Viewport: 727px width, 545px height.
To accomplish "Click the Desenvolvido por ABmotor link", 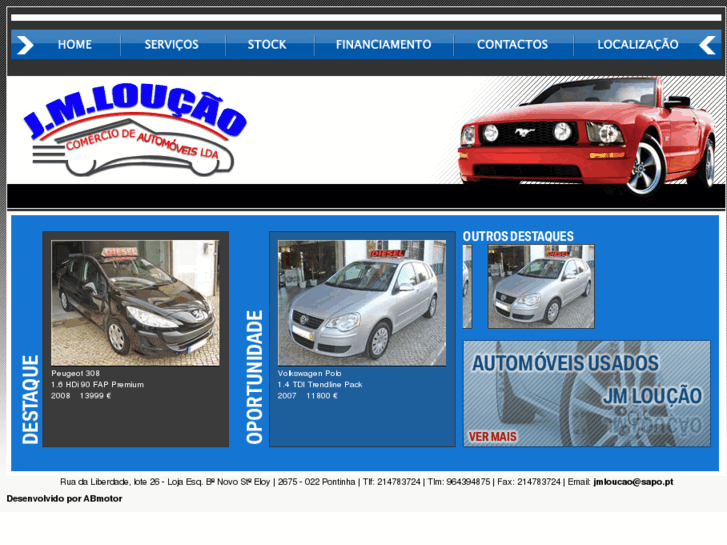I will point(64,499).
